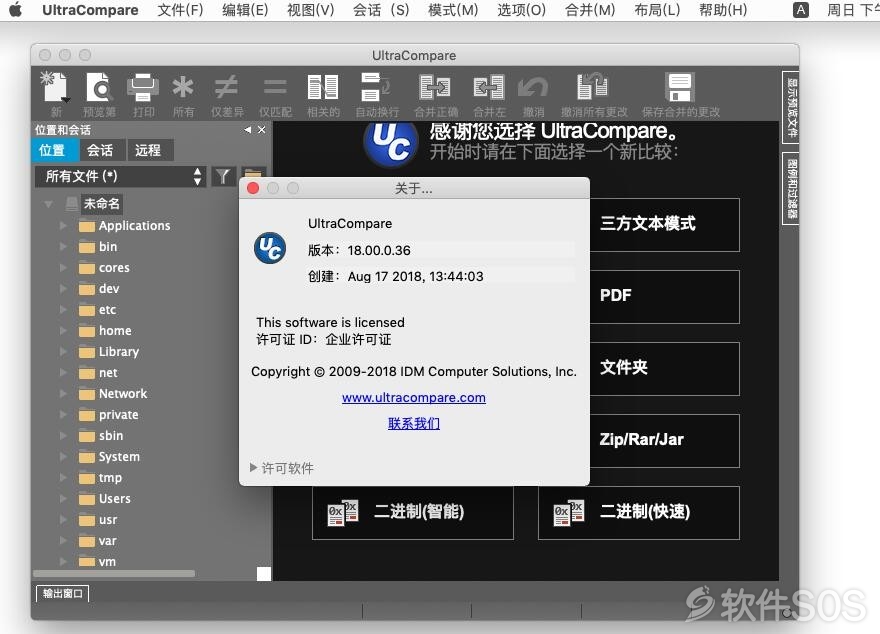Click the Merge right toolbar icon
This screenshot has height=634, width=880.
(435, 88)
